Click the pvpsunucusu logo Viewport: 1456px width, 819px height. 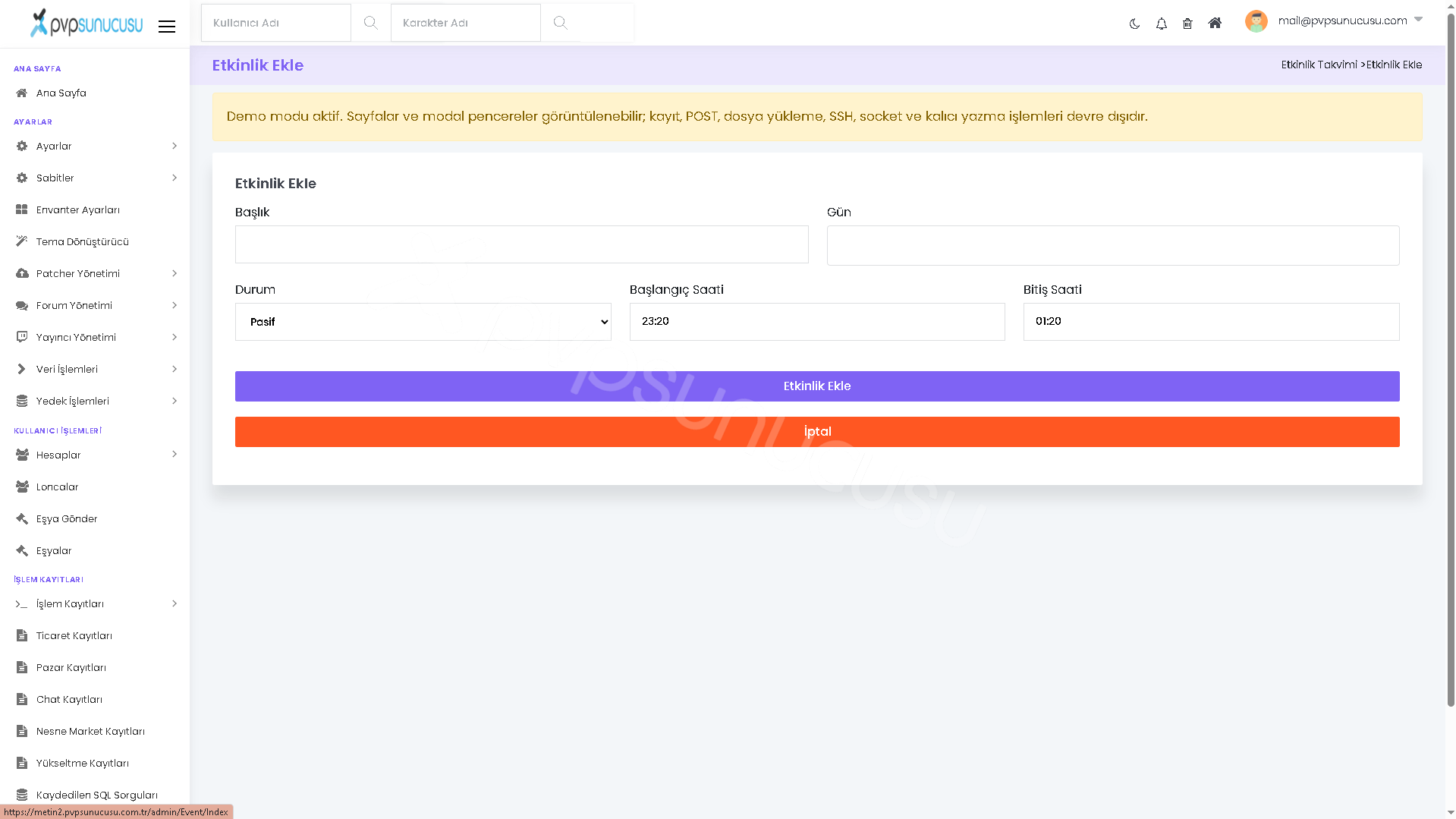coord(86,23)
